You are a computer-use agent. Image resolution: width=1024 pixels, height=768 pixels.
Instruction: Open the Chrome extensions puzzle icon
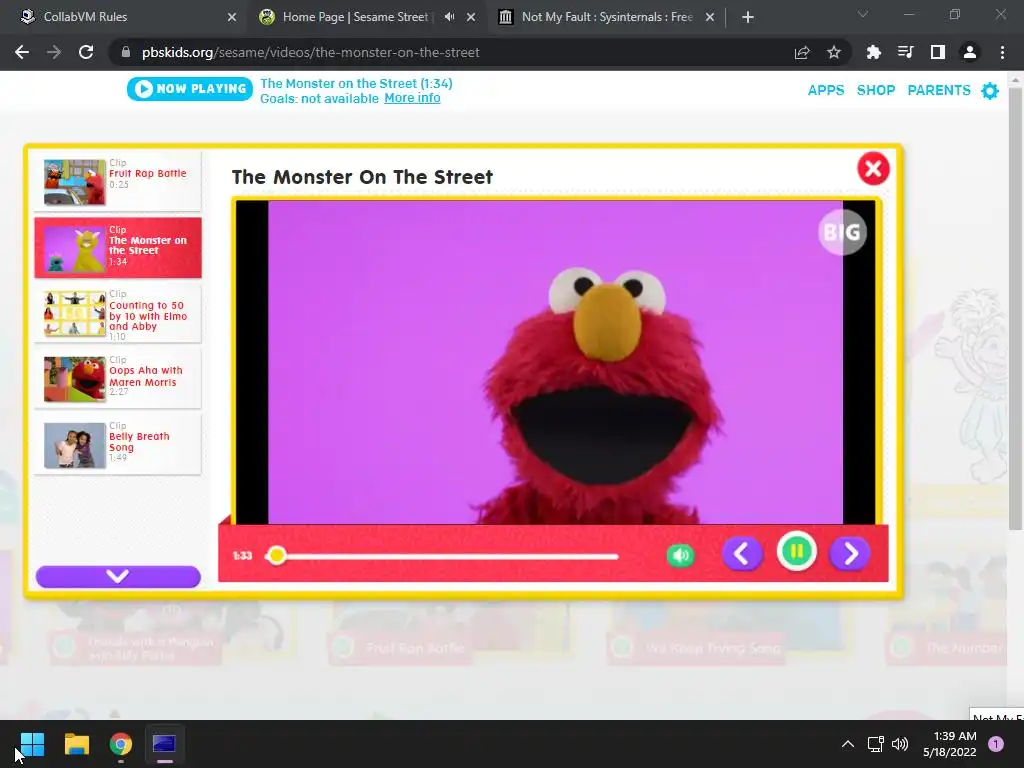(873, 52)
